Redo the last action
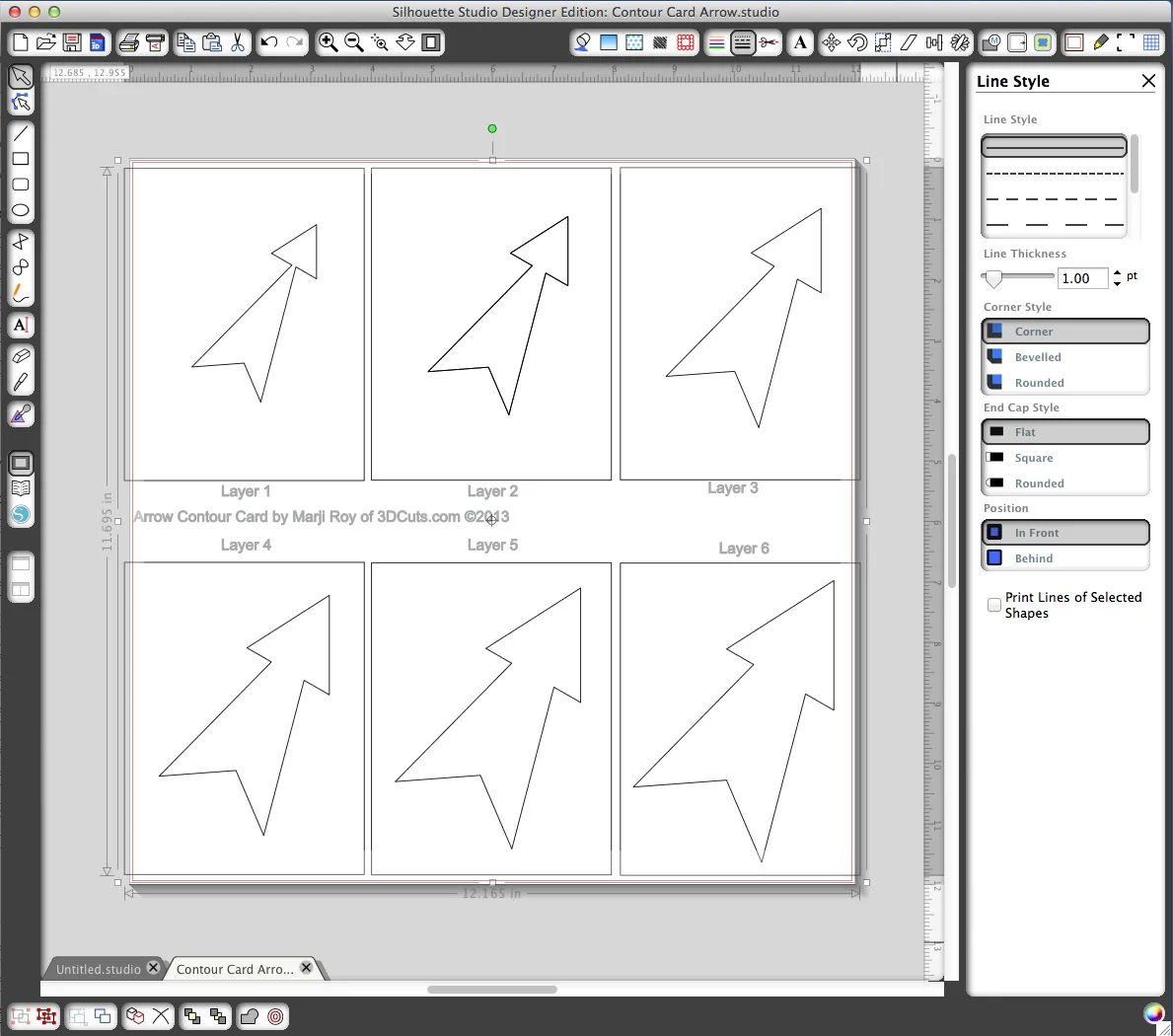 click(295, 42)
